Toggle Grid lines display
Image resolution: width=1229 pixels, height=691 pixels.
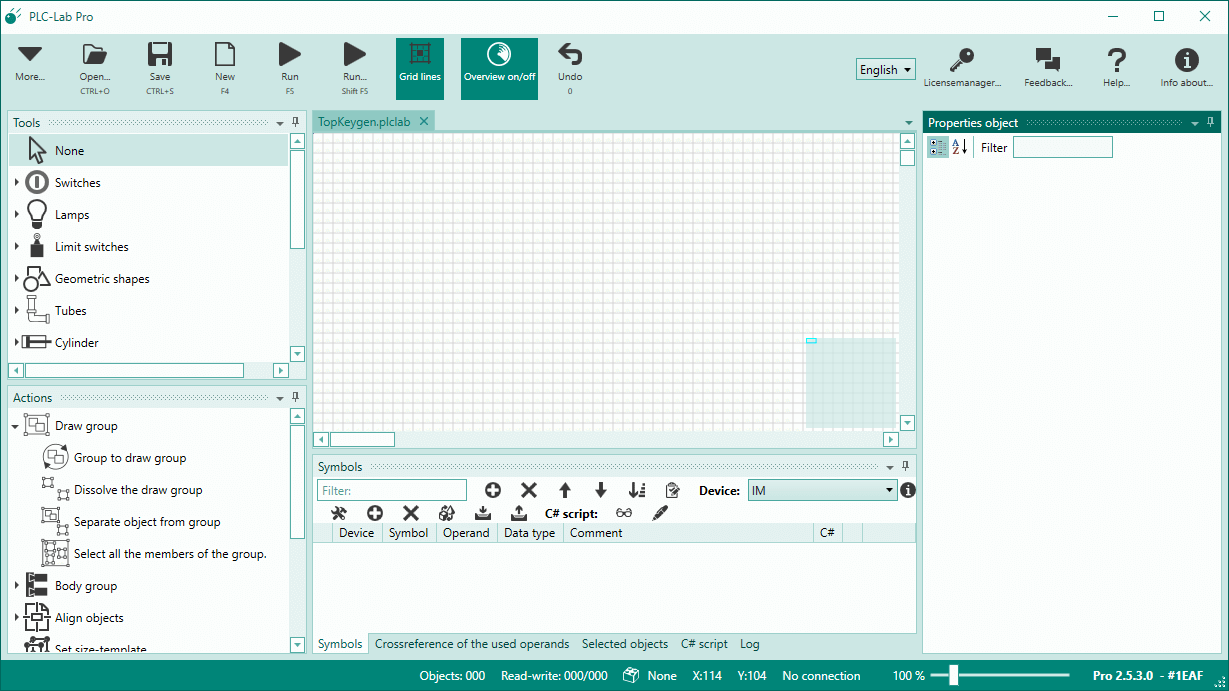click(419, 68)
